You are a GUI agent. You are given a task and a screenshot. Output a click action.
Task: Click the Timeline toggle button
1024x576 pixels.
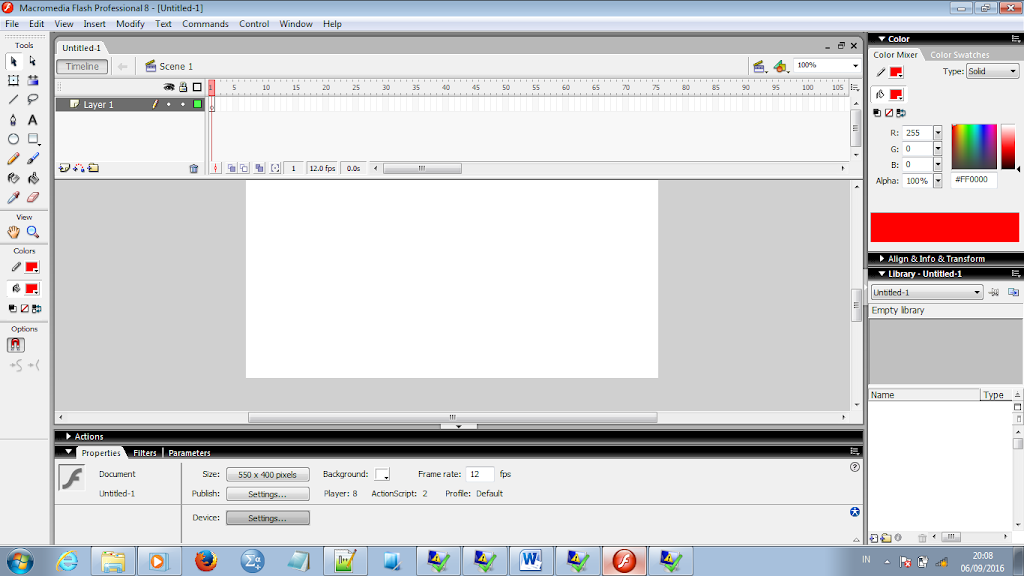coord(82,67)
